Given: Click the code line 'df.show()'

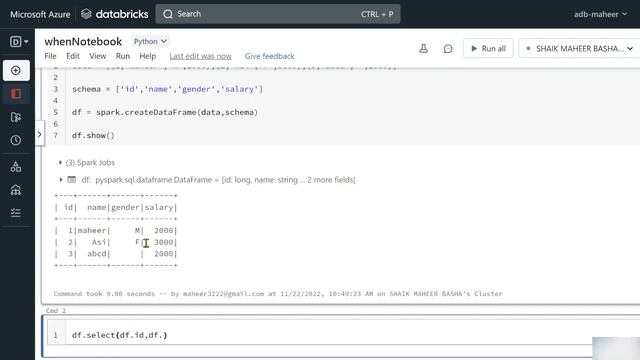Looking at the screenshot, I should tap(93, 136).
